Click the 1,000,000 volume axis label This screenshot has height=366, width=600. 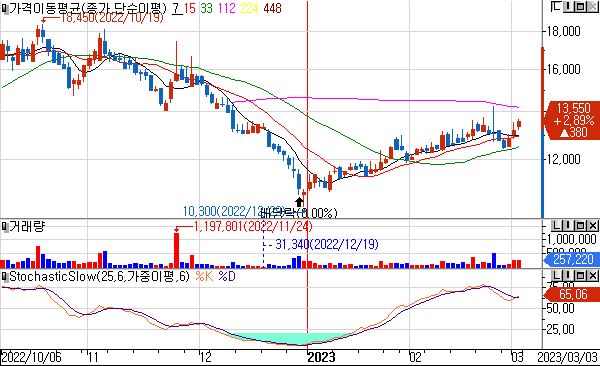pyautogui.click(x=571, y=239)
